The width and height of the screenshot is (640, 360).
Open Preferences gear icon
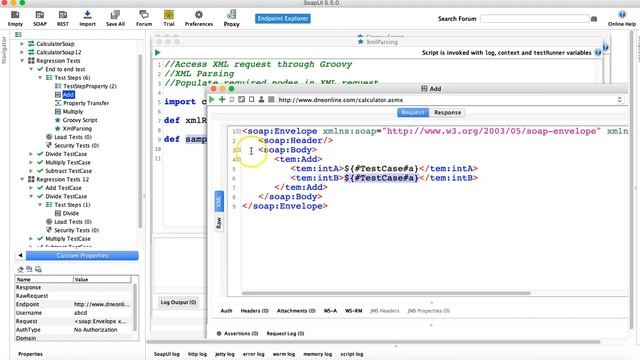(x=199, y=15)
